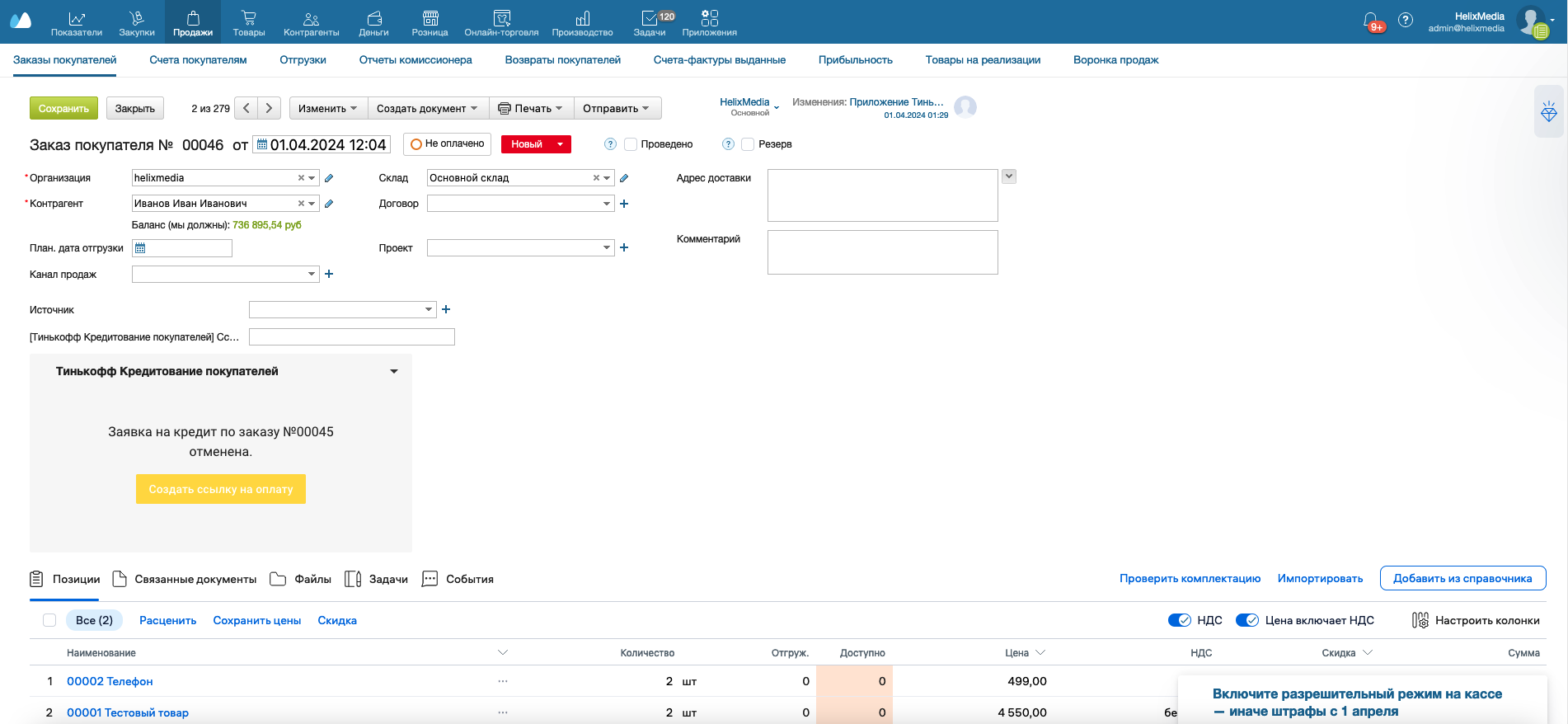Click Добавить из справочника button
This screenshot has width=1568, height=724.
click(1462, 578)
